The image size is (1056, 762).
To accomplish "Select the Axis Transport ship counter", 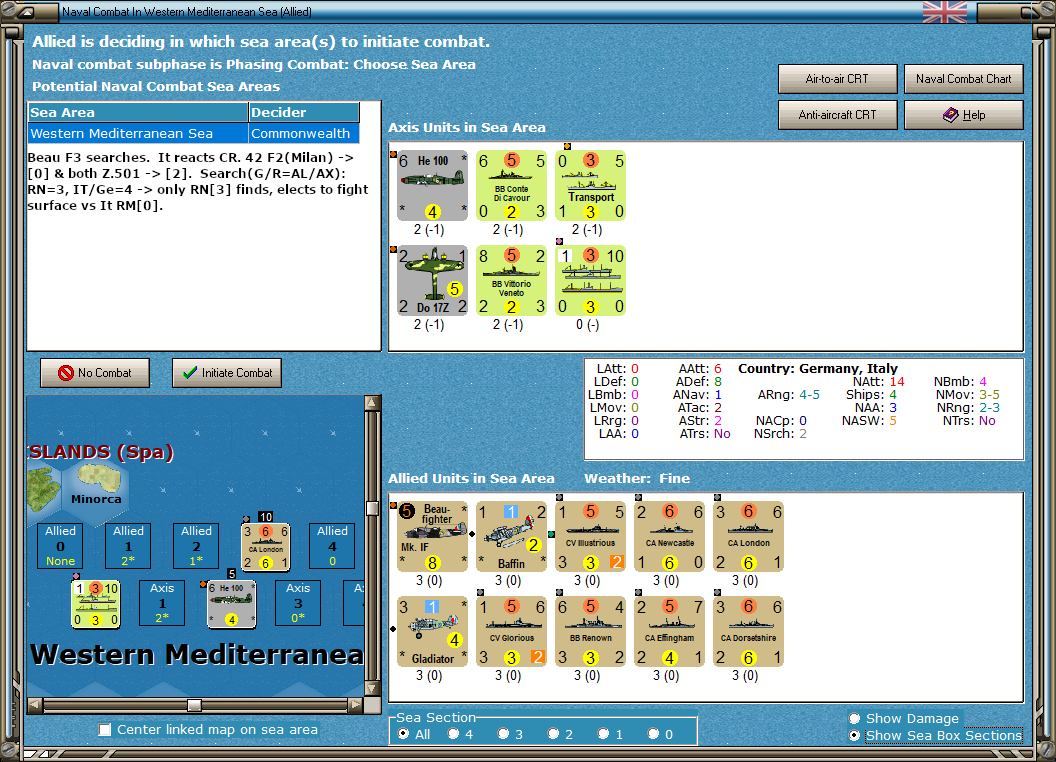I will click(591, 185).
